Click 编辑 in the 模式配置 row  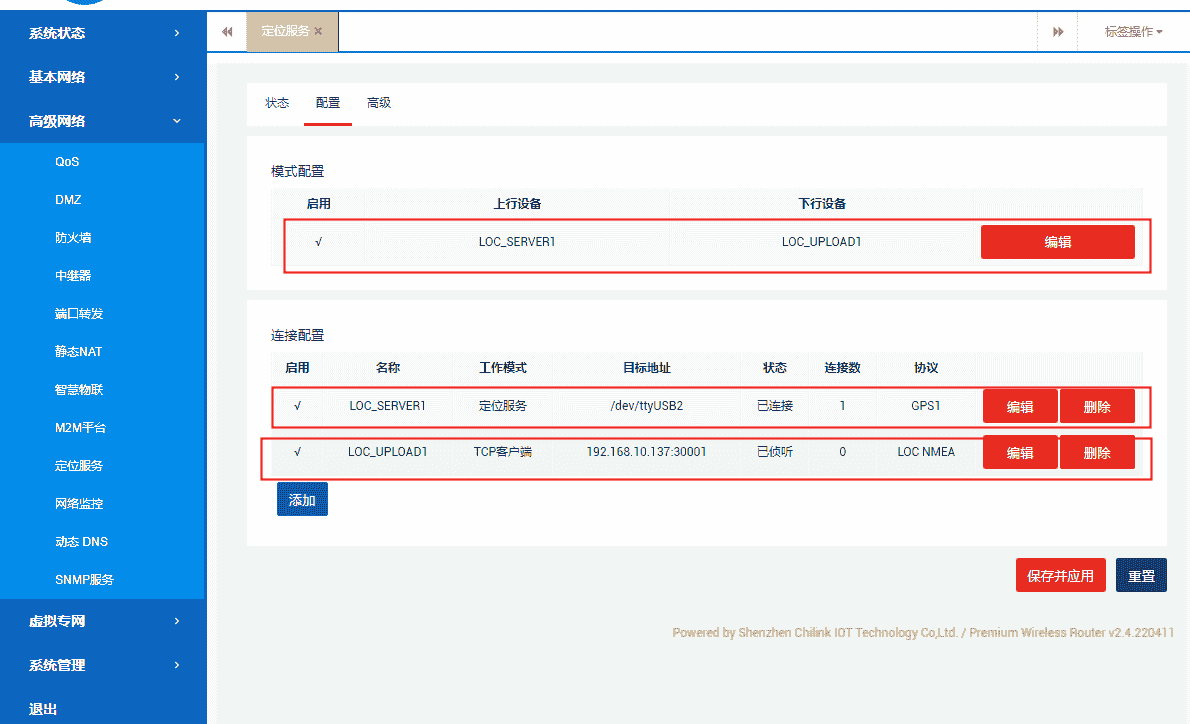click(x=1058, y=241)
